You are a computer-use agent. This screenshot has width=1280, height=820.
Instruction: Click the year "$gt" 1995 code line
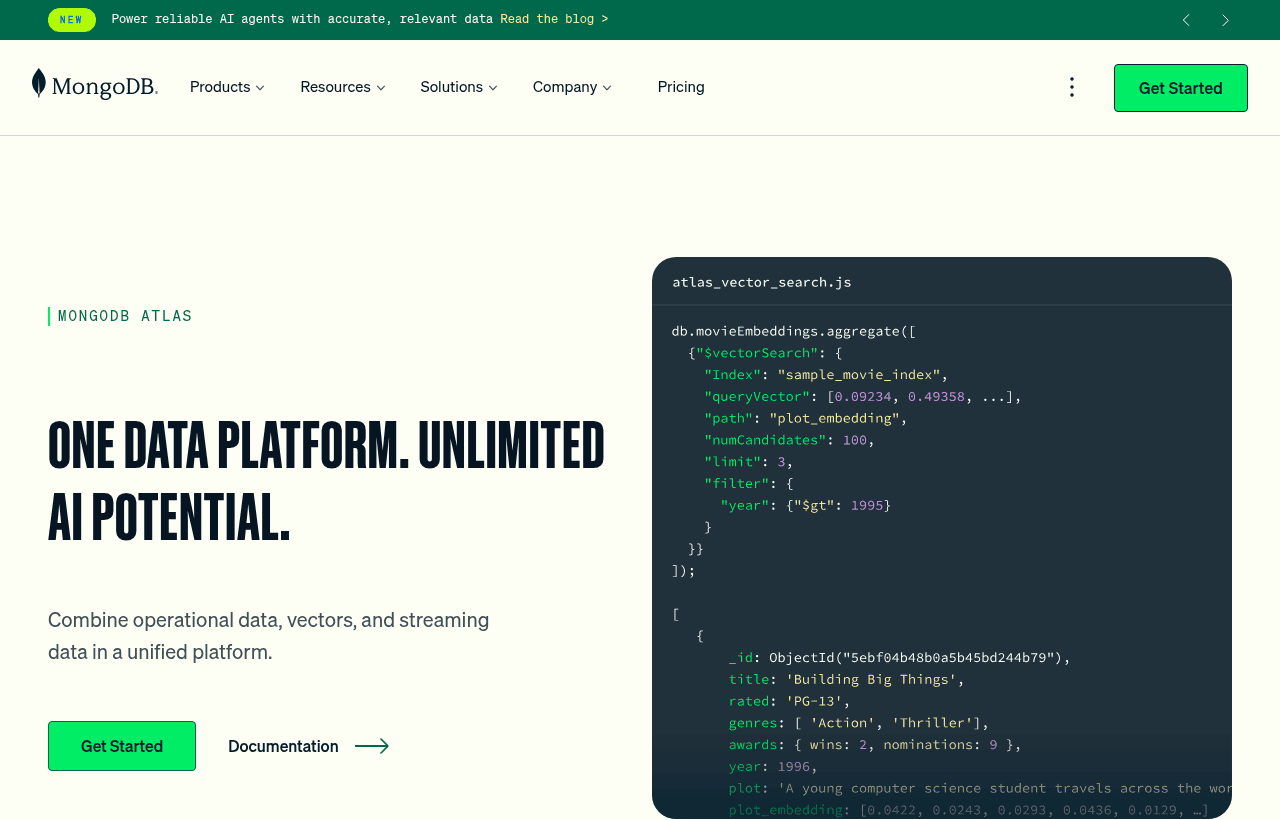click(x=806, y=506)
